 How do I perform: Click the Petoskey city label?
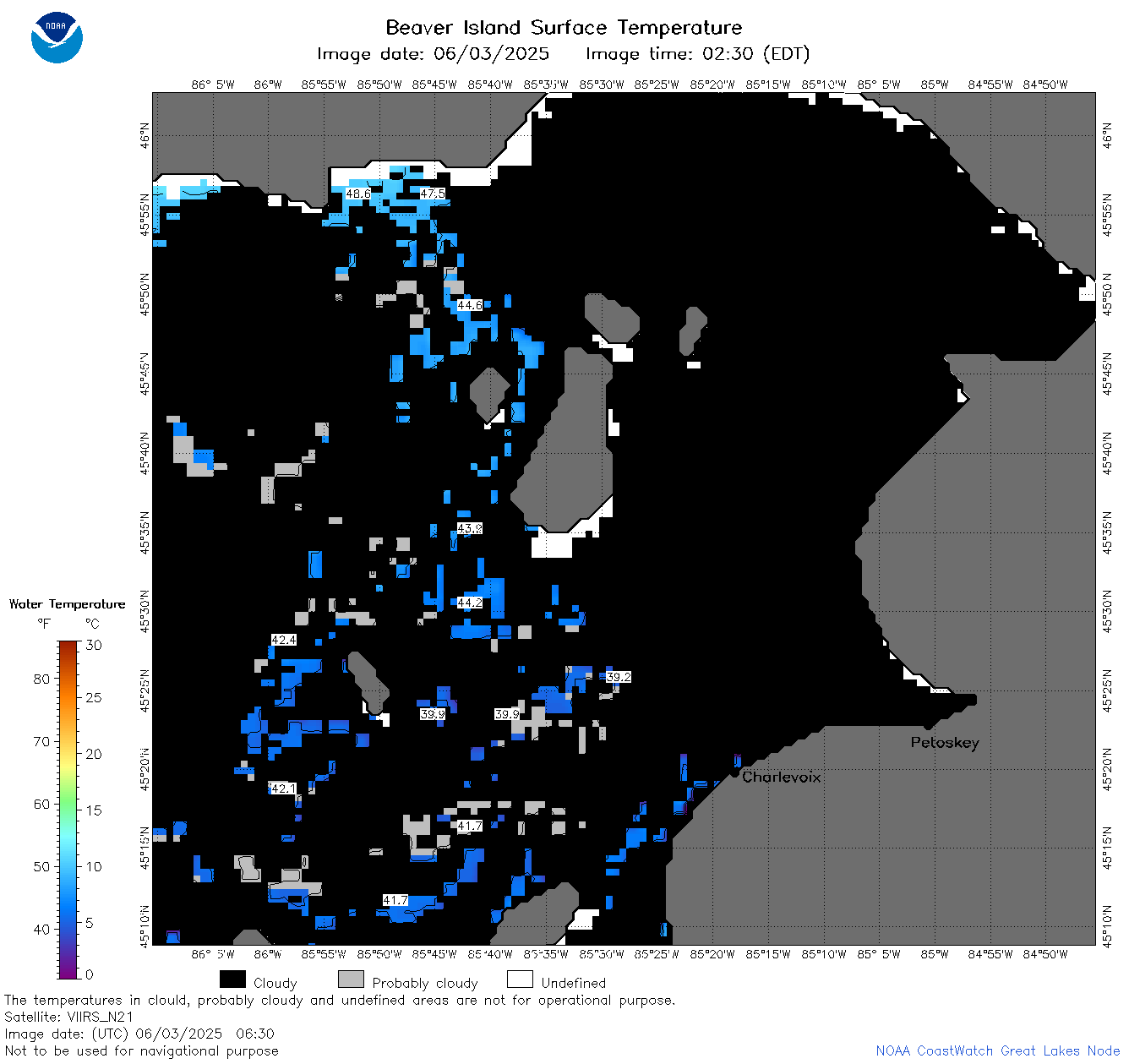(945, 743)
